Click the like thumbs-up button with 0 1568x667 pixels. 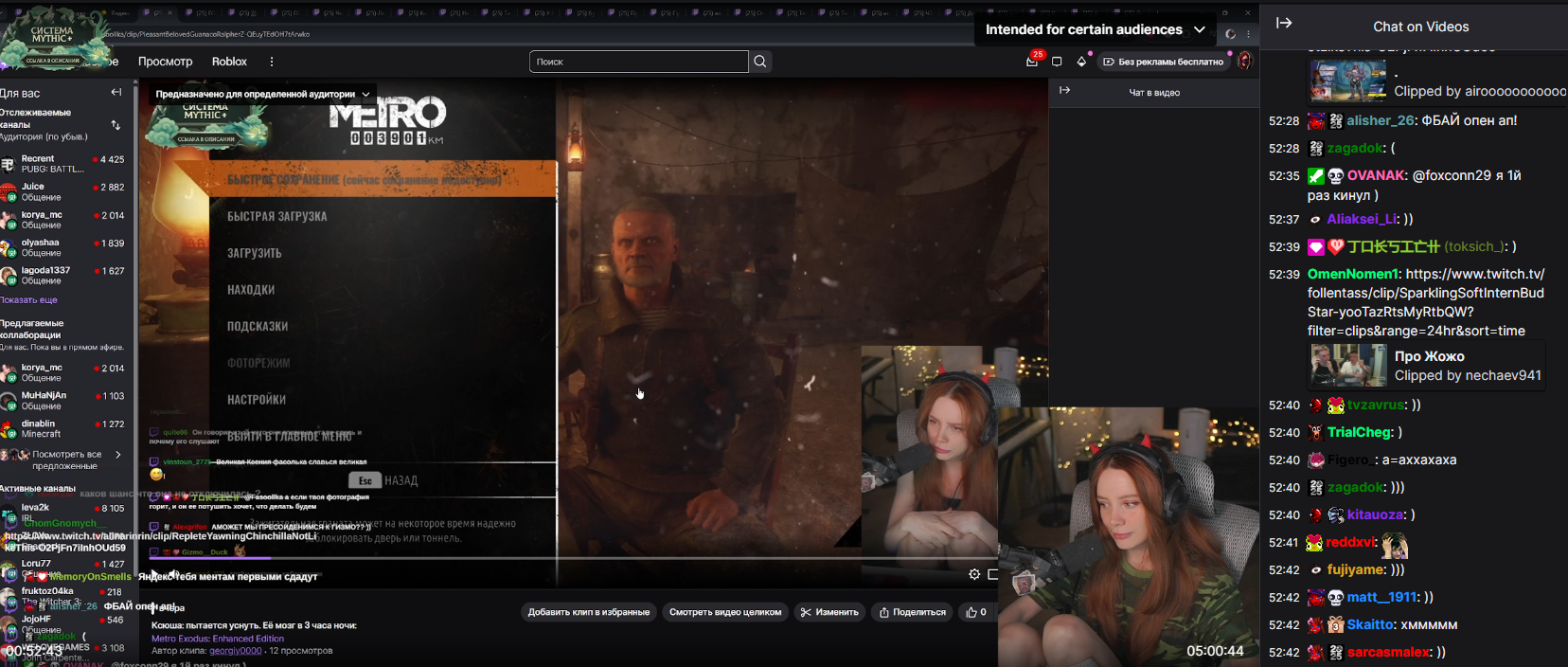tap(975, 612)
